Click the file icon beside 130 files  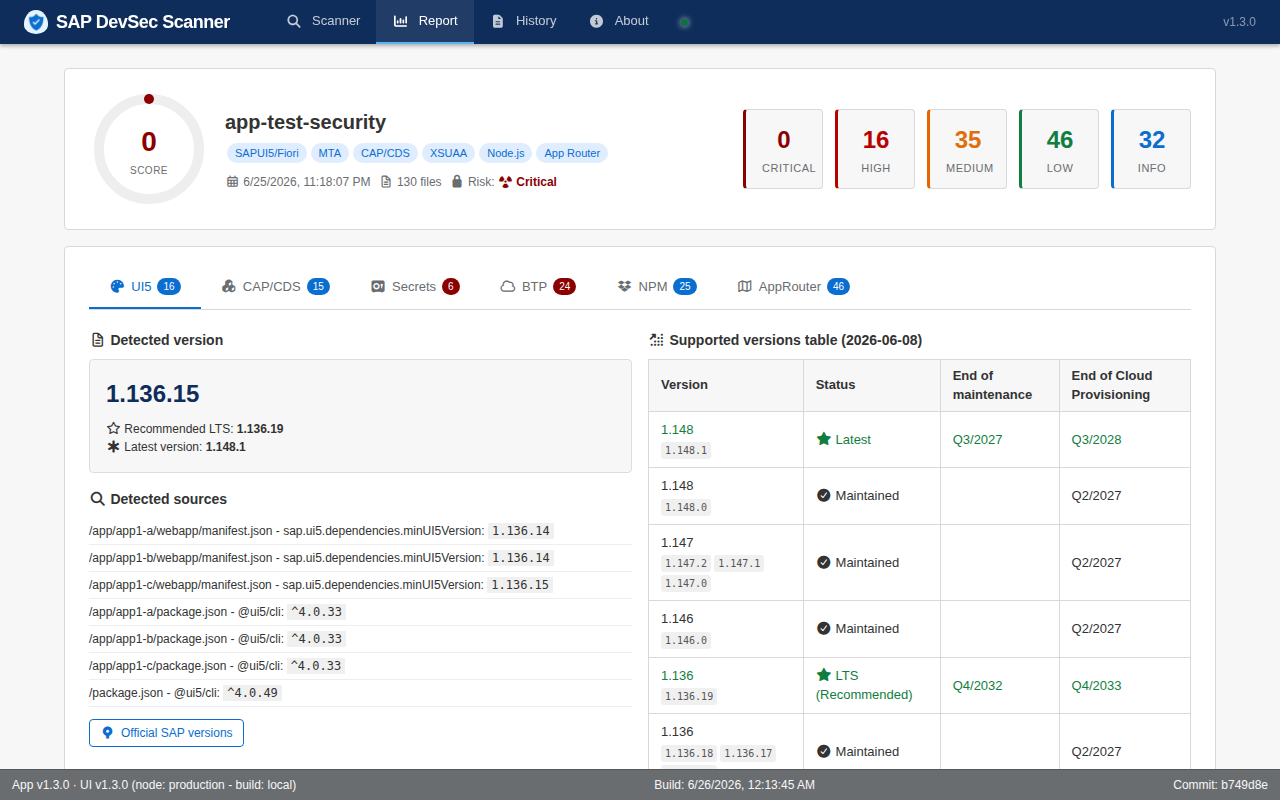pyautogui.click(x=386, y=182)
